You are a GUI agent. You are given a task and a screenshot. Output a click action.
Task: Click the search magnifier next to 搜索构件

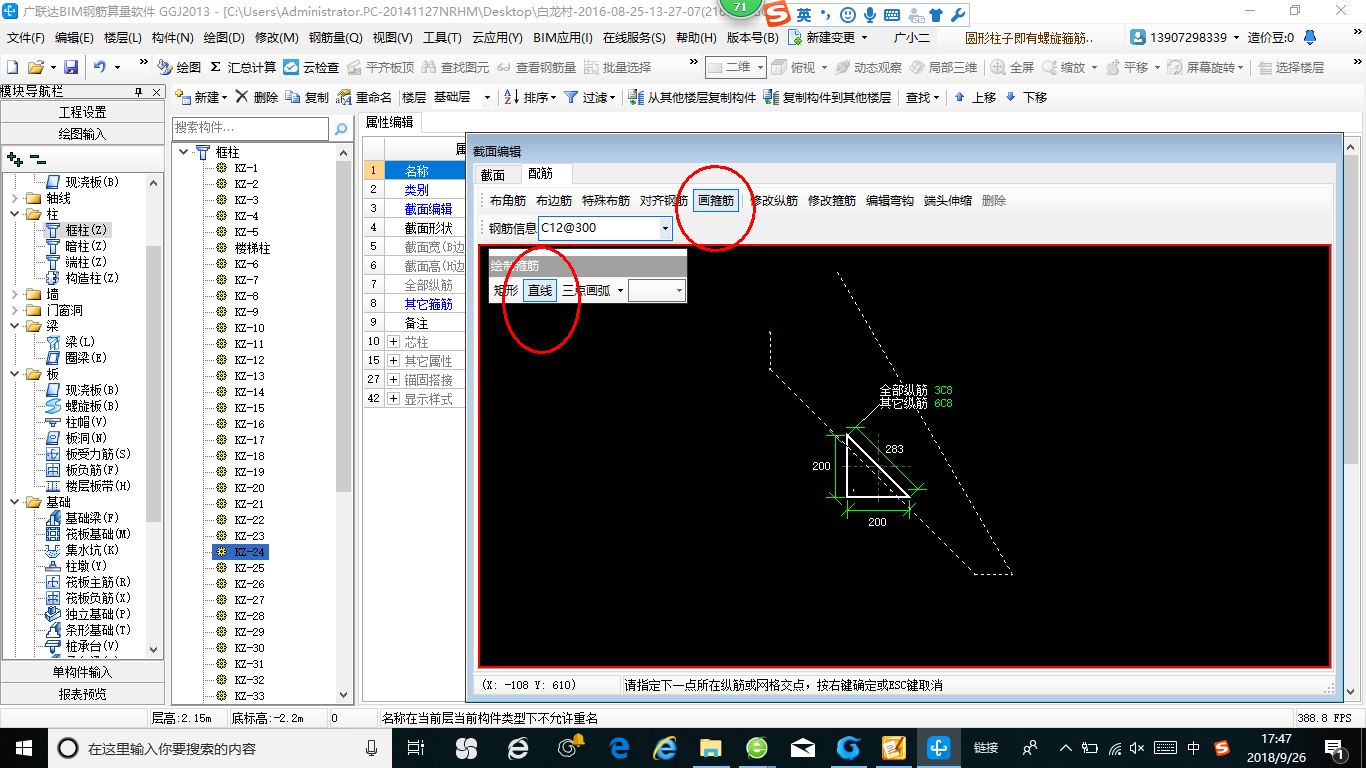(341, 128)
